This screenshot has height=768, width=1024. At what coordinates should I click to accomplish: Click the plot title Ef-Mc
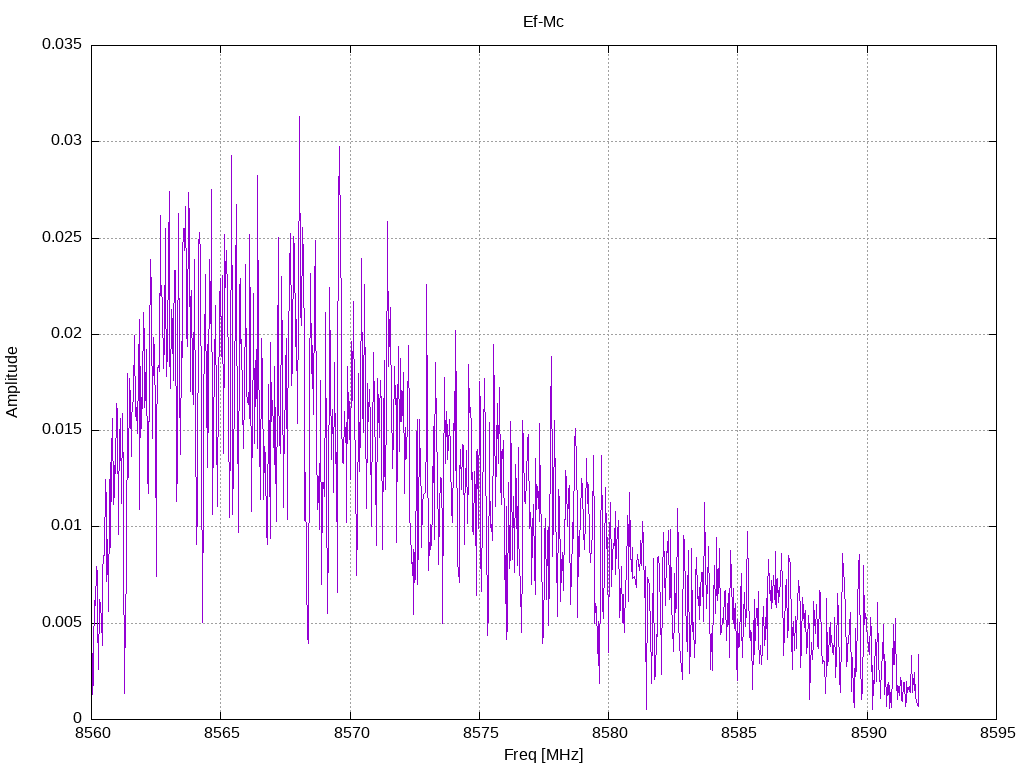click(x=543, y=22)
